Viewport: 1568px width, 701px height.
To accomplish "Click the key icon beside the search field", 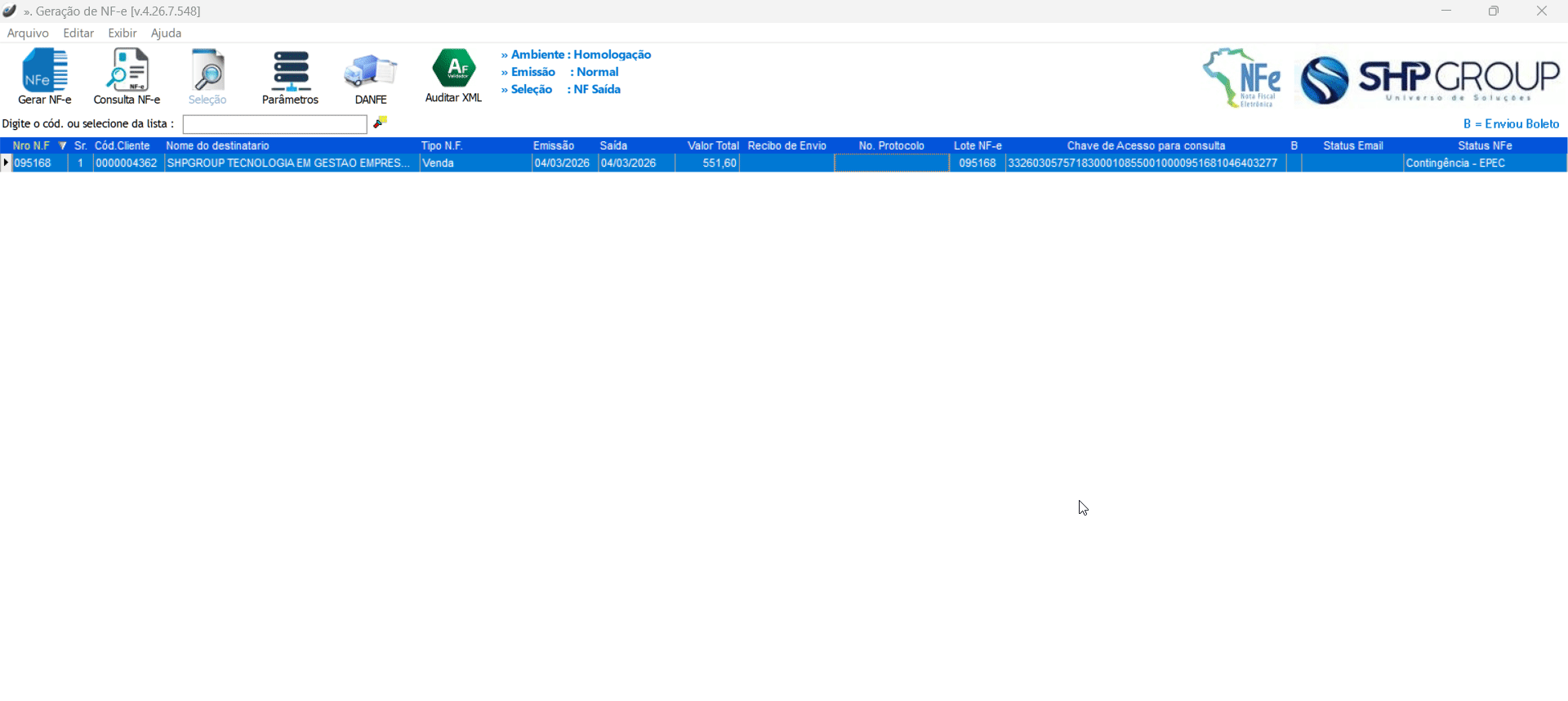I will click(381, 123).
